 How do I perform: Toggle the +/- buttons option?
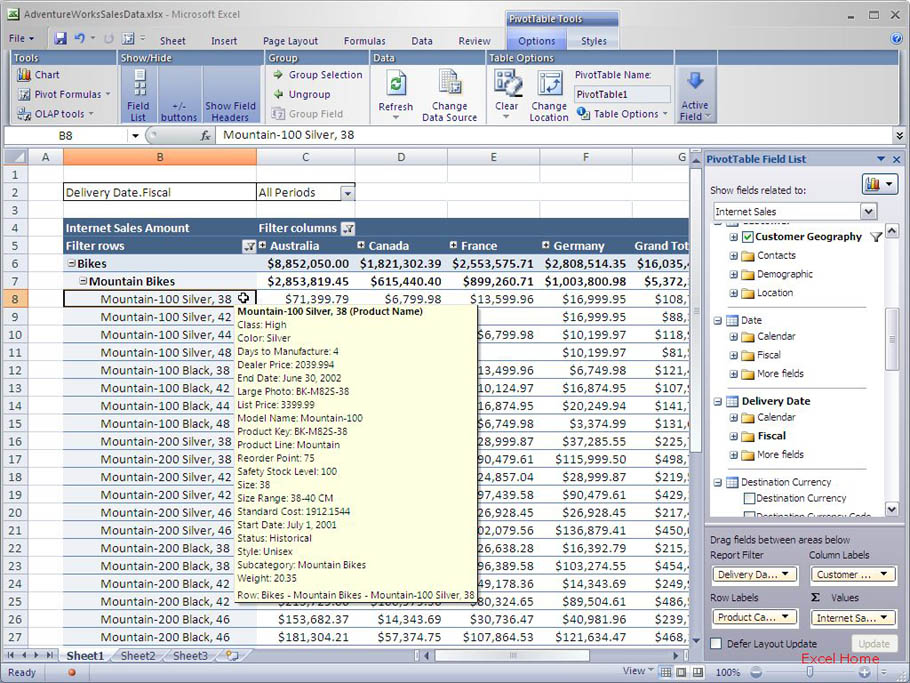(x=179, y=95)
